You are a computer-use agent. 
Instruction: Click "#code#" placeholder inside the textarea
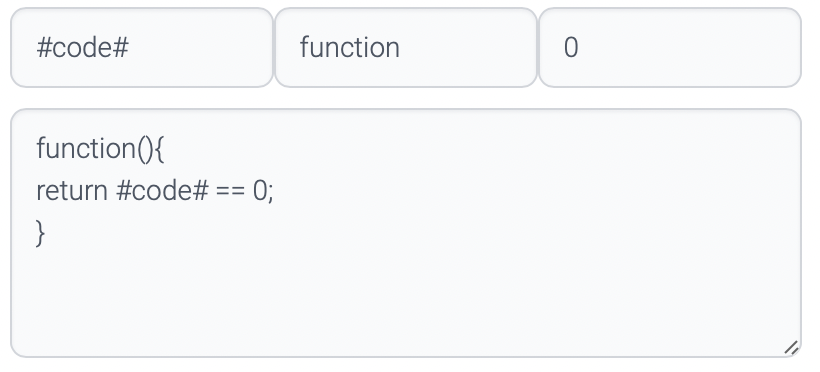(162, 190)
